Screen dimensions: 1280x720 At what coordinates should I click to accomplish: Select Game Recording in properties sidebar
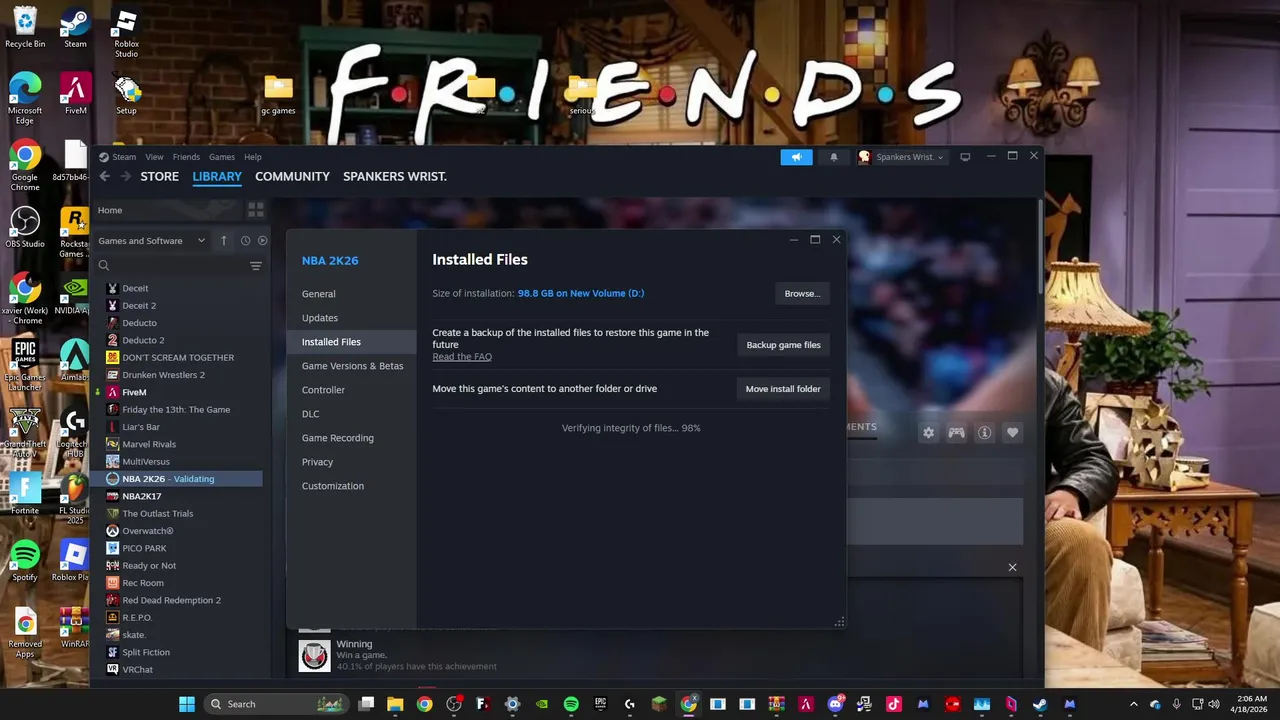pyautogui.click(x=351, y=438)
